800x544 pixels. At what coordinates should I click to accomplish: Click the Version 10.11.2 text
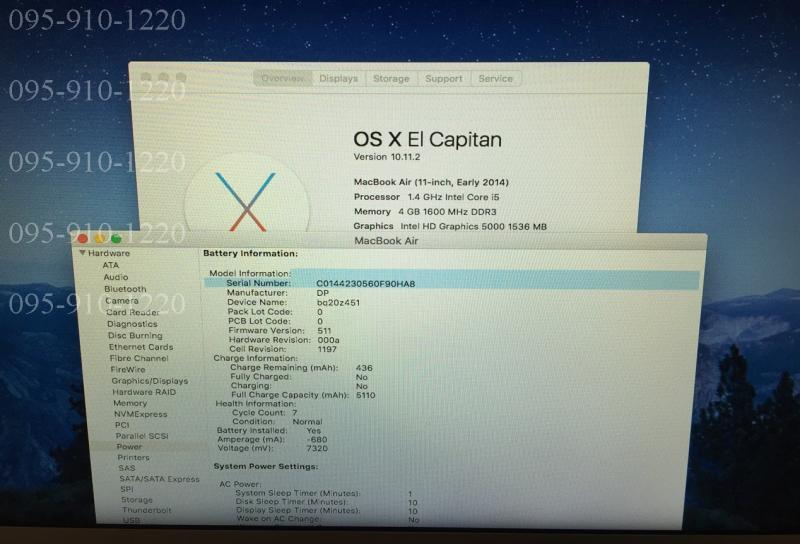pyautogui.click(x=387, y=157)
